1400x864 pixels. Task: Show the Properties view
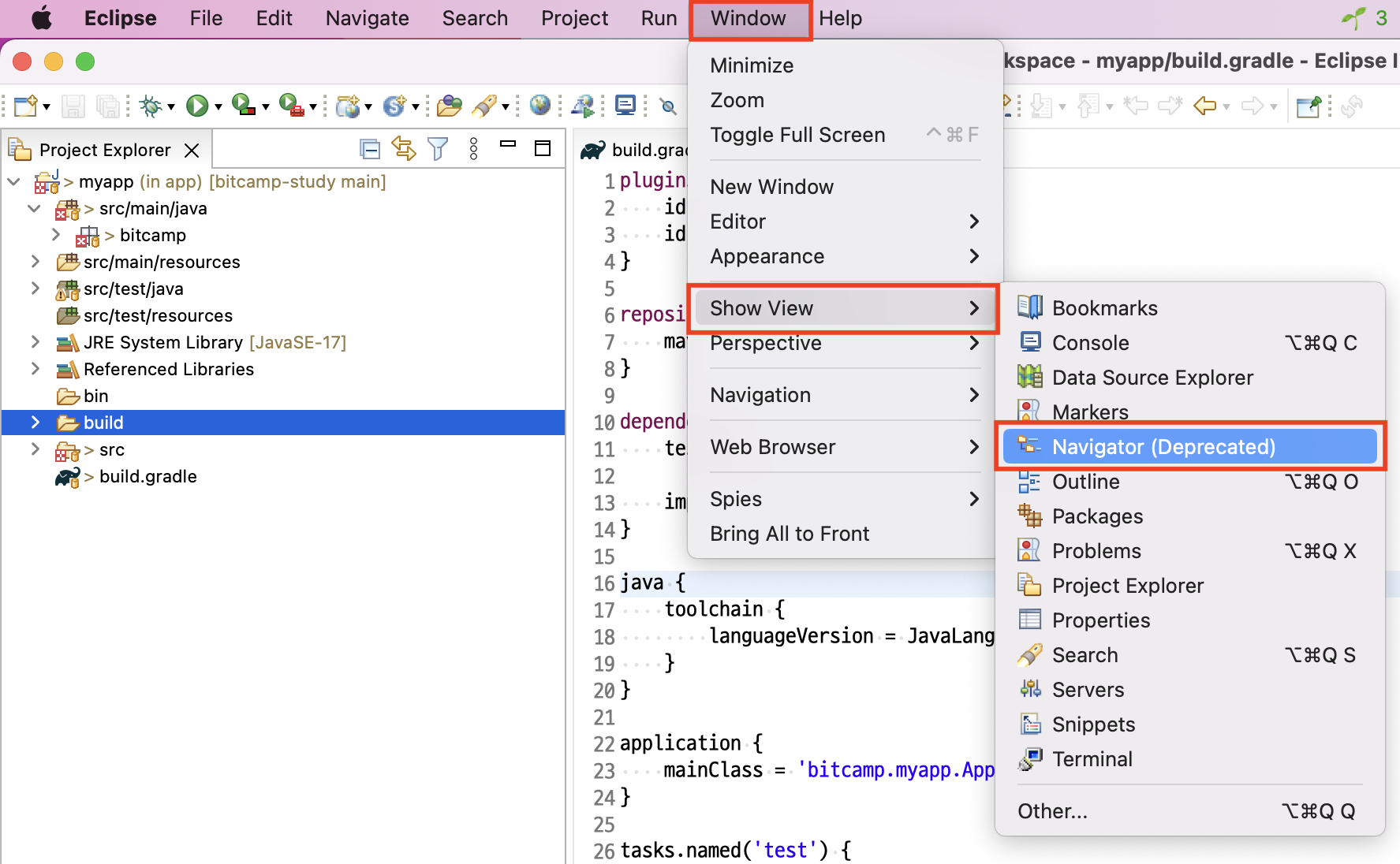pos(1190,620)
